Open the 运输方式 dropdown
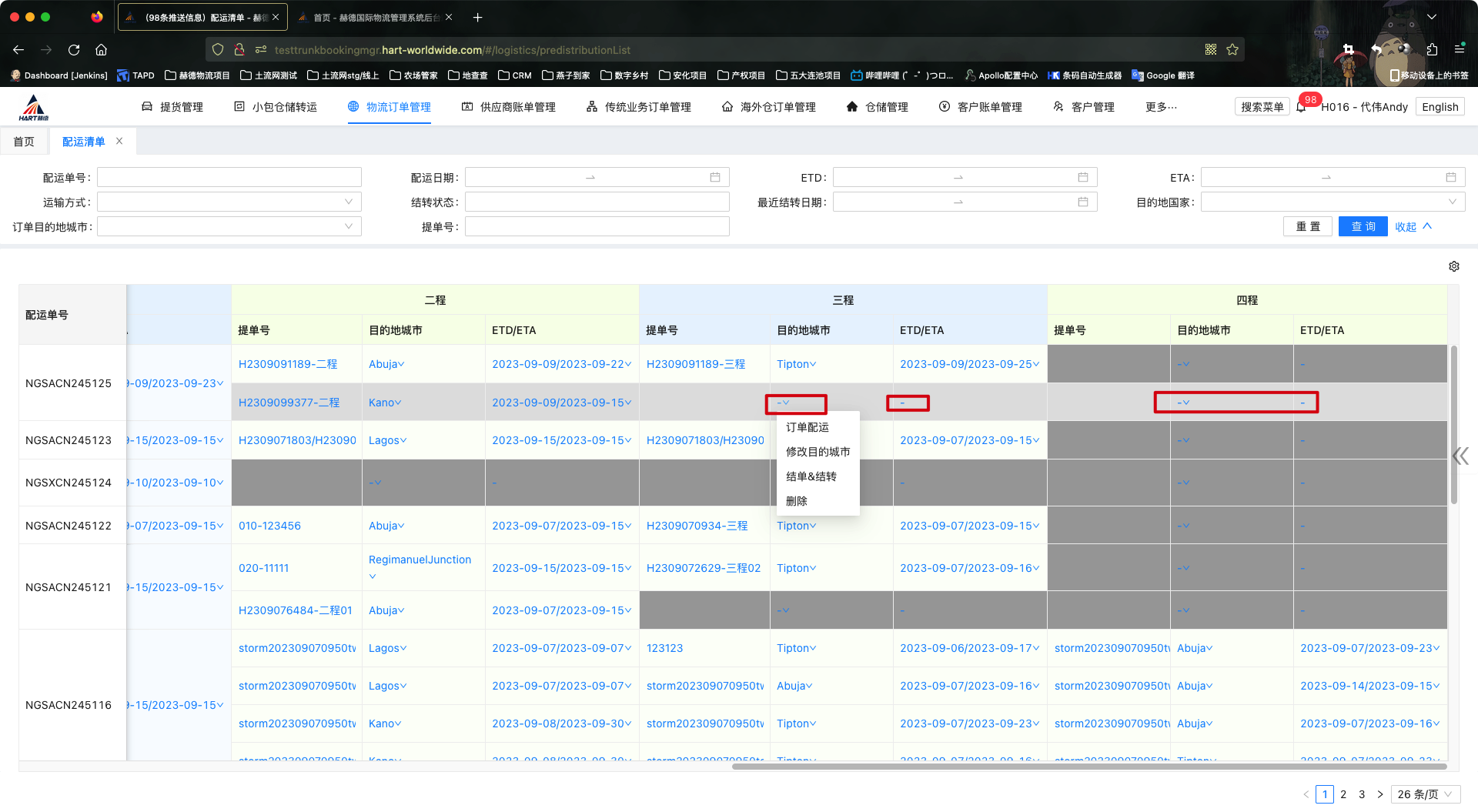Viewport: 1478px width, 812px height. click(229, 202)
